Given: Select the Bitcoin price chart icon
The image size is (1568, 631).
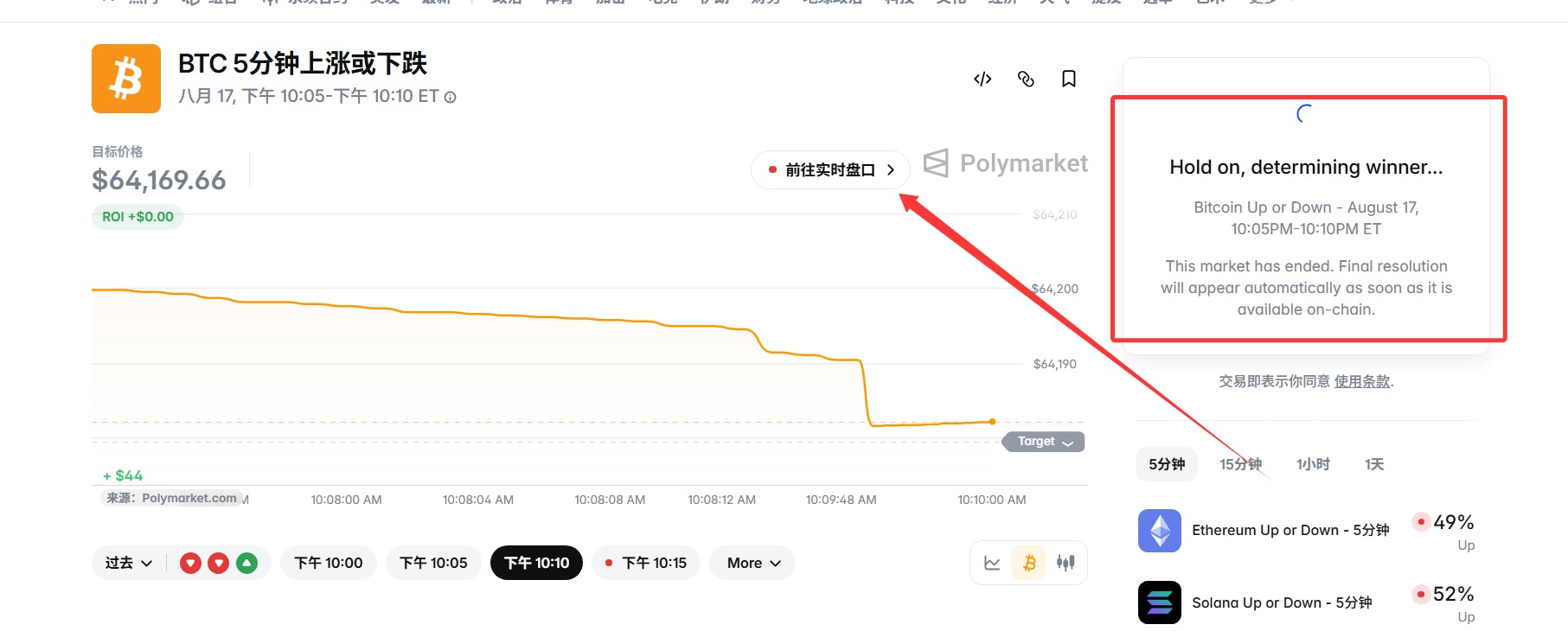Looking at the screenshot, I should point(1029,563).
